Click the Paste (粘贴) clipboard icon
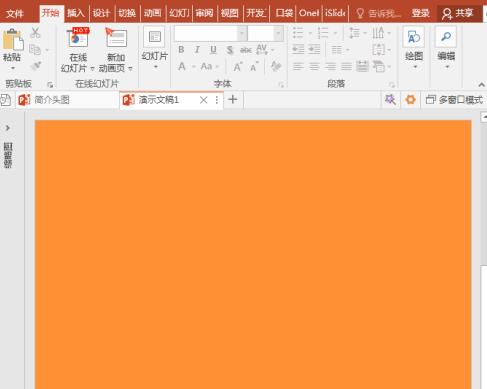 click(13, 39)
